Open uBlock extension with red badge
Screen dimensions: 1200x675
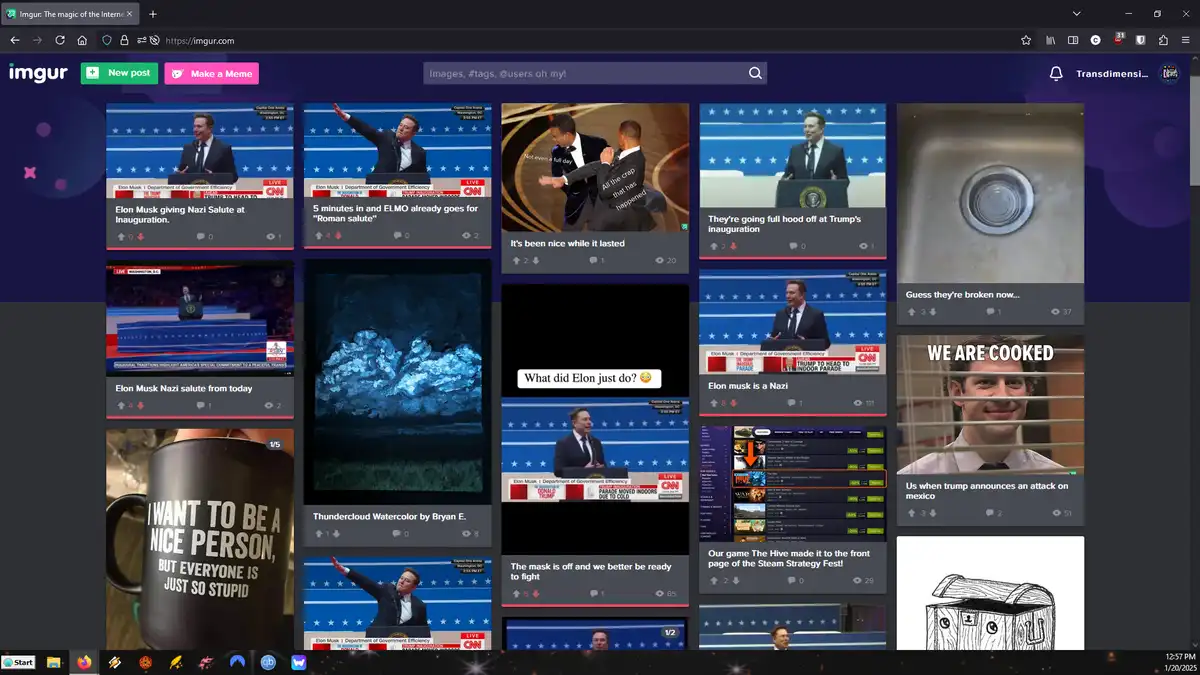pyautogui.click(x=1119, y=40)
